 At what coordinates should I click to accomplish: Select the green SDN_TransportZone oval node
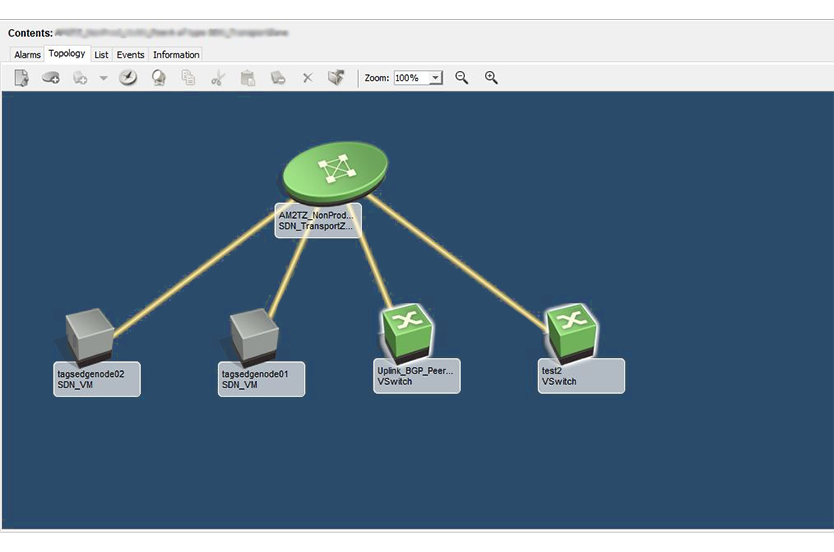[334, 170]
